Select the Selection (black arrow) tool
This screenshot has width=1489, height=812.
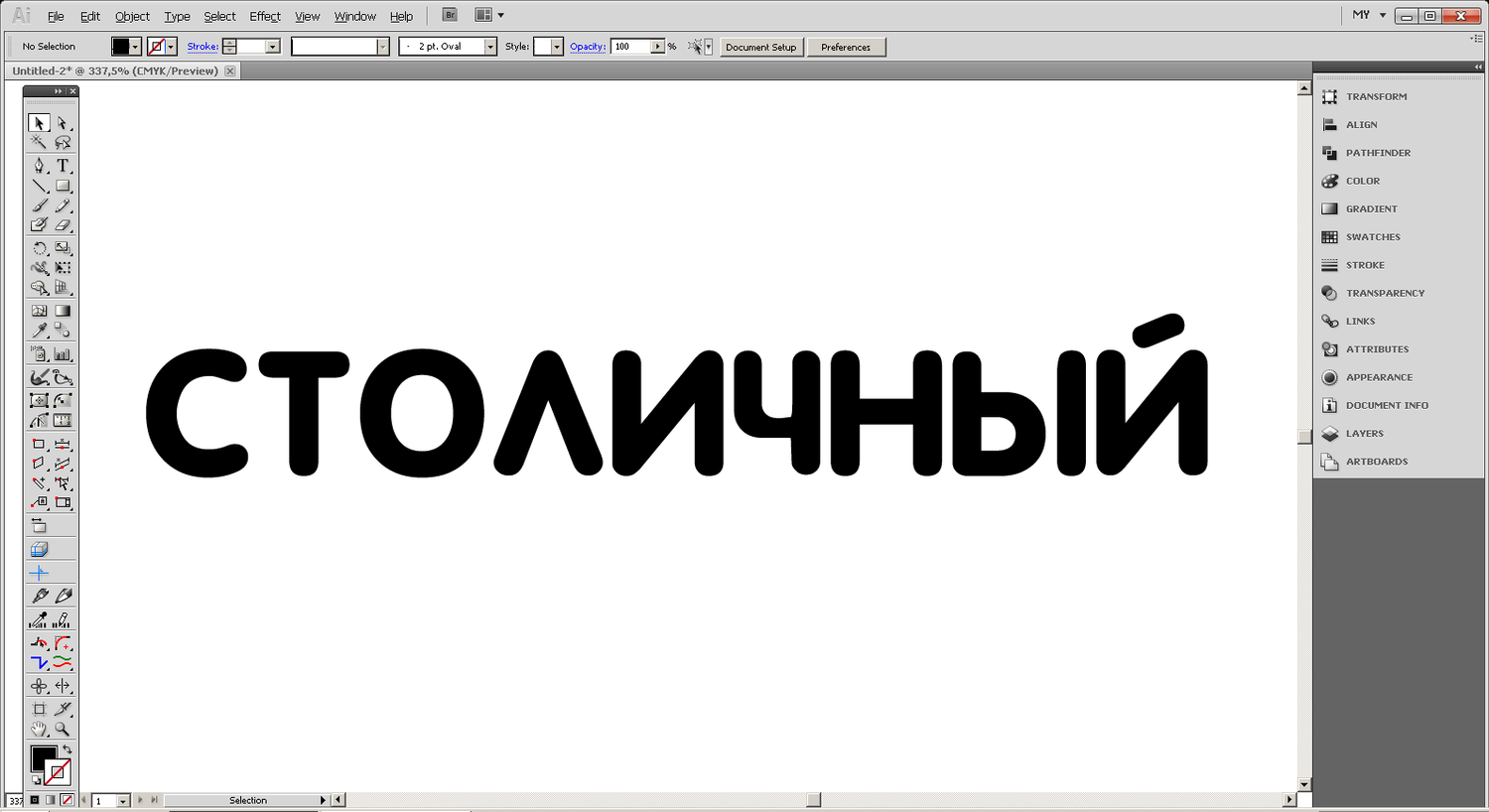click(39, 123)
